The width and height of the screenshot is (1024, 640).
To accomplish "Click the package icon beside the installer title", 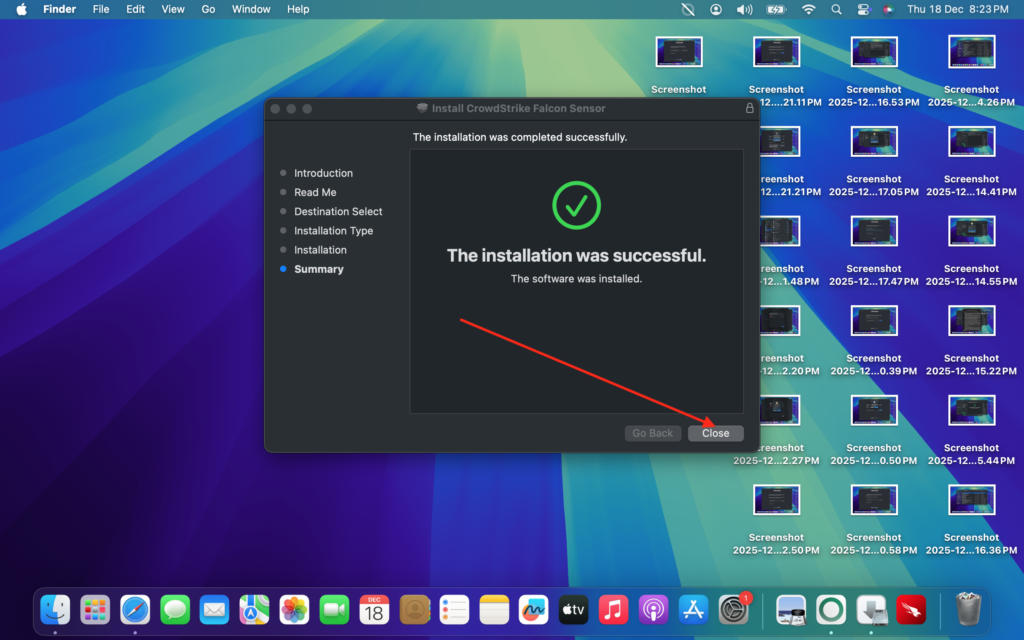I will (x=422, y=108).
